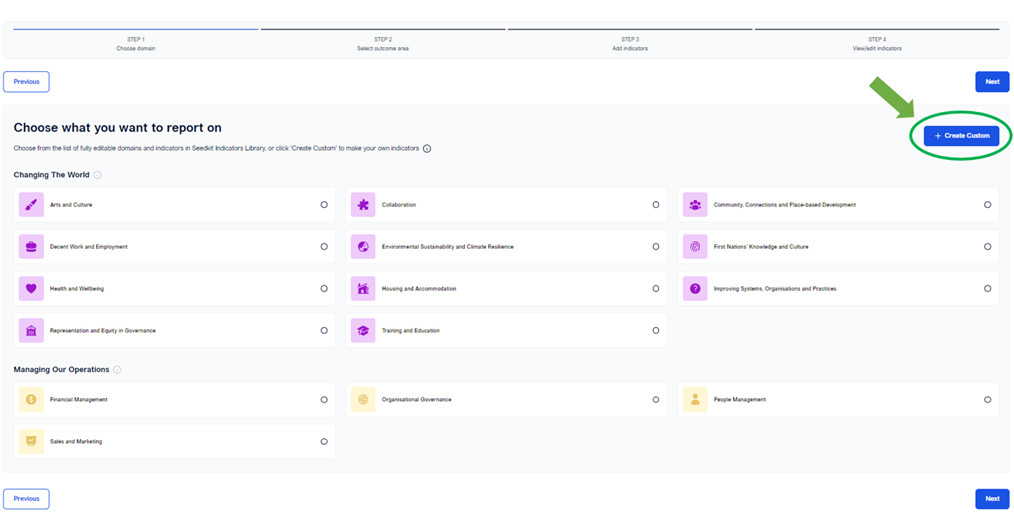Click the bottom Previous button
1014x522 pixels.
27,499
